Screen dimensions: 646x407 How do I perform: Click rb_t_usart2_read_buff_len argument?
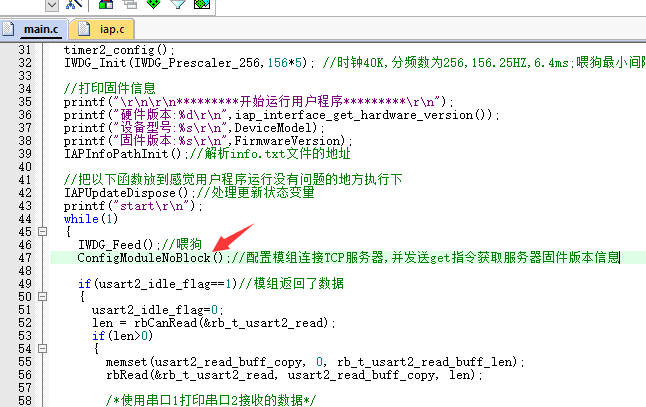(425, 362)
